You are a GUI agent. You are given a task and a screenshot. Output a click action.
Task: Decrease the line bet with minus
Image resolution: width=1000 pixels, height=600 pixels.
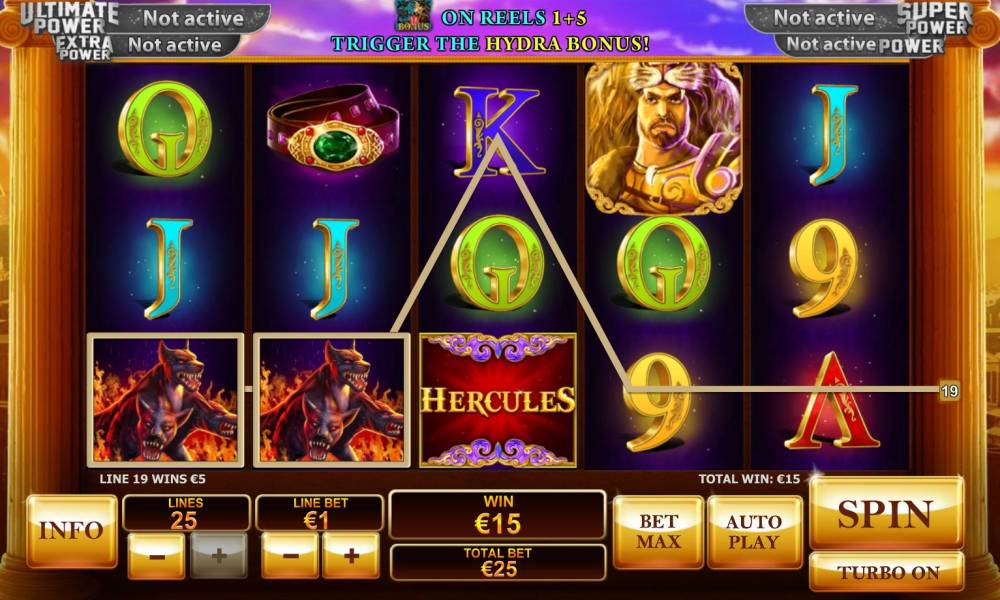click(290, 556)
